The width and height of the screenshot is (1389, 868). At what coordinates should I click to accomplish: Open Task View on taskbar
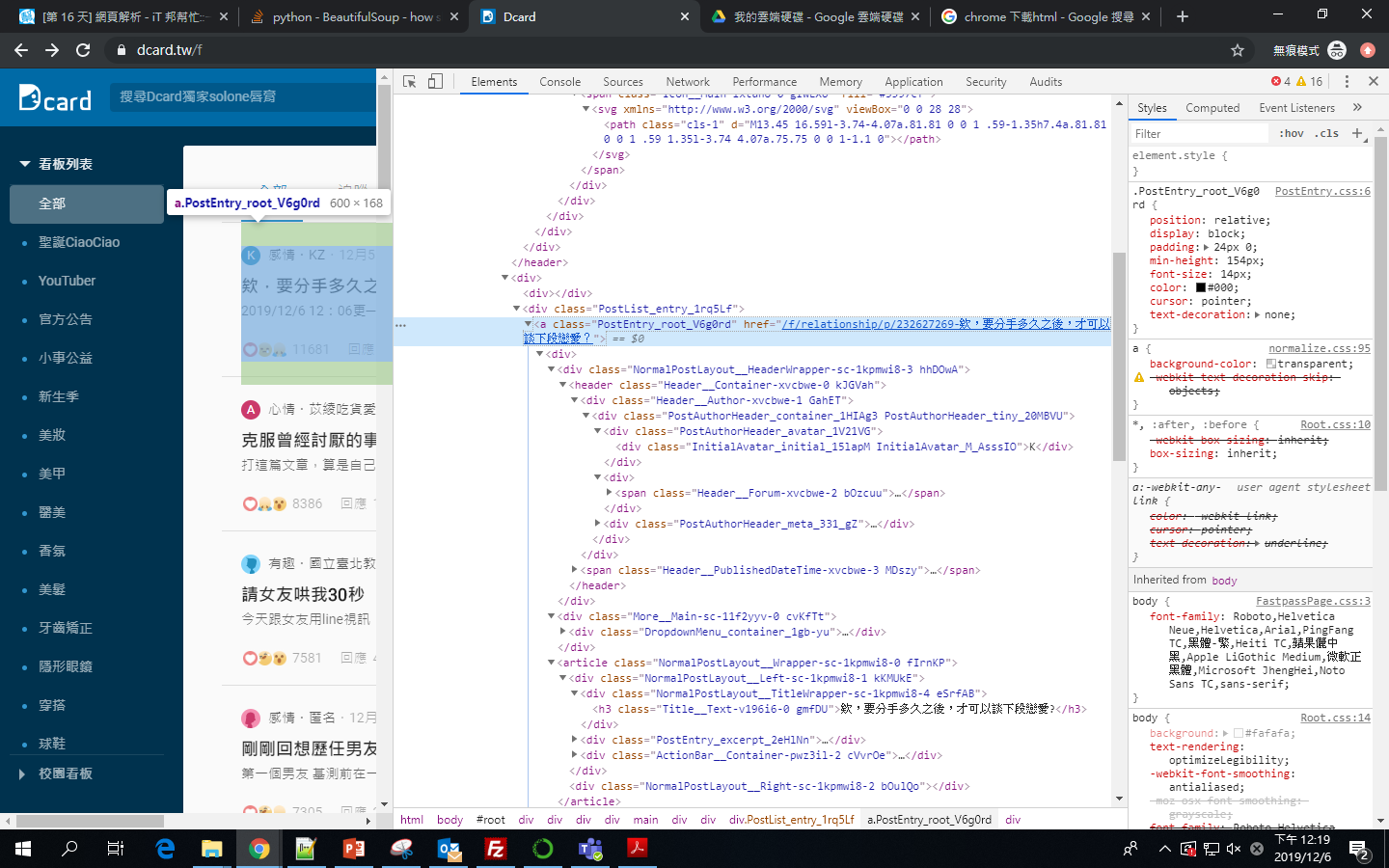pos(116,849)
